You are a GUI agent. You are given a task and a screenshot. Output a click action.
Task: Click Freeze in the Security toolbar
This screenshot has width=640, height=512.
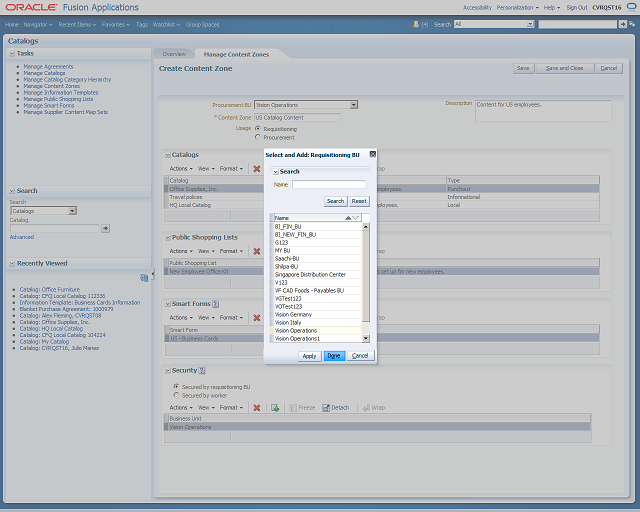click(302, 407)
